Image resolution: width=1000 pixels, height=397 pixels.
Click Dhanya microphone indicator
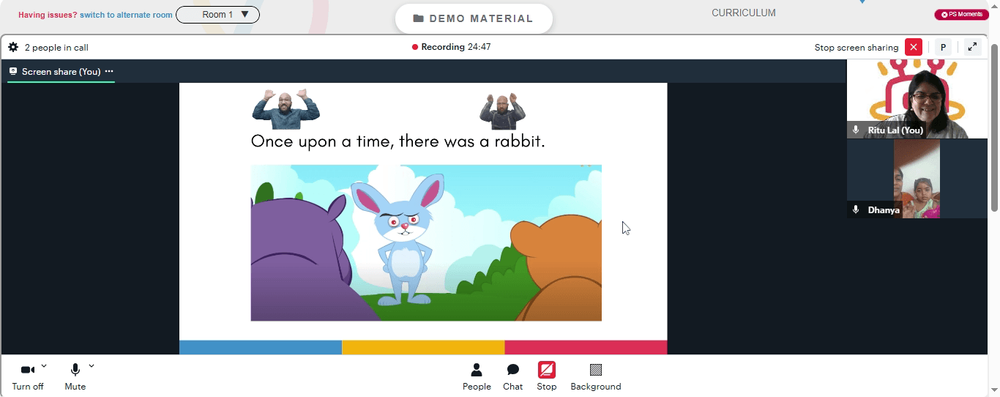point(856,209)
